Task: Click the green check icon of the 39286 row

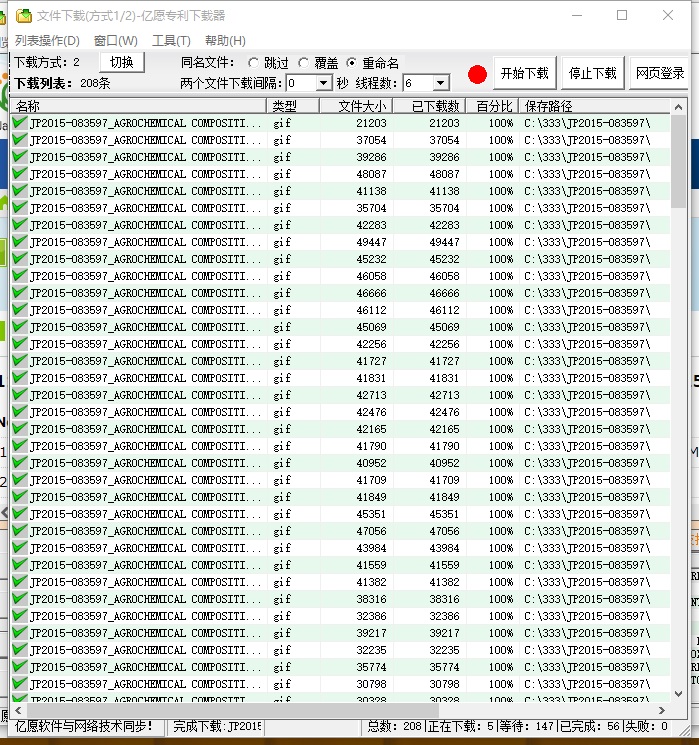Action: pos(20,157)
